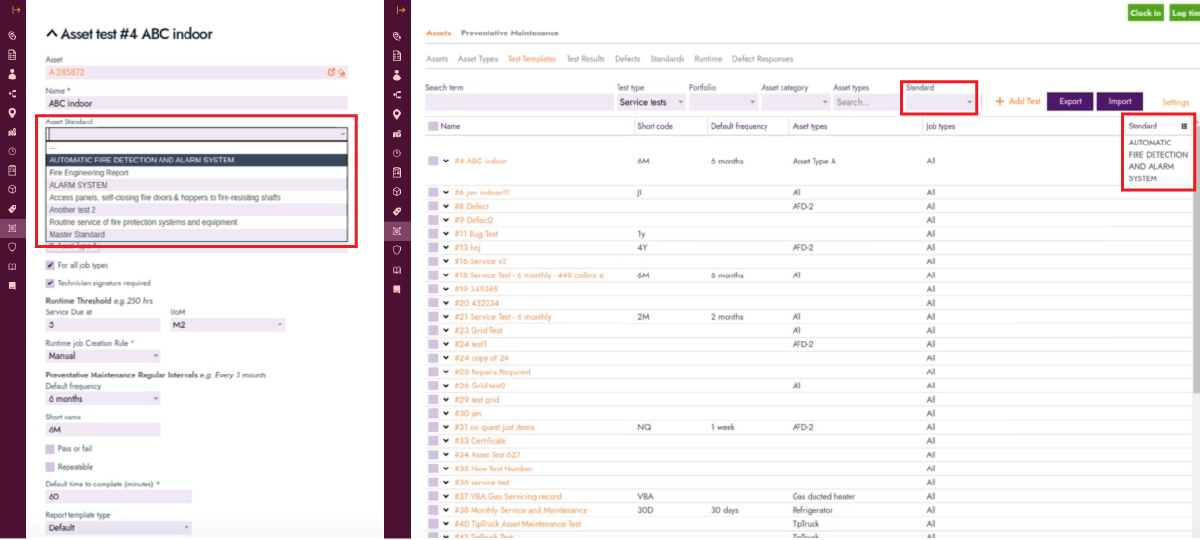The image size is (1200, 540).
Task: Open the cube icon in the form's sidebar
Action: pos(13,189)
